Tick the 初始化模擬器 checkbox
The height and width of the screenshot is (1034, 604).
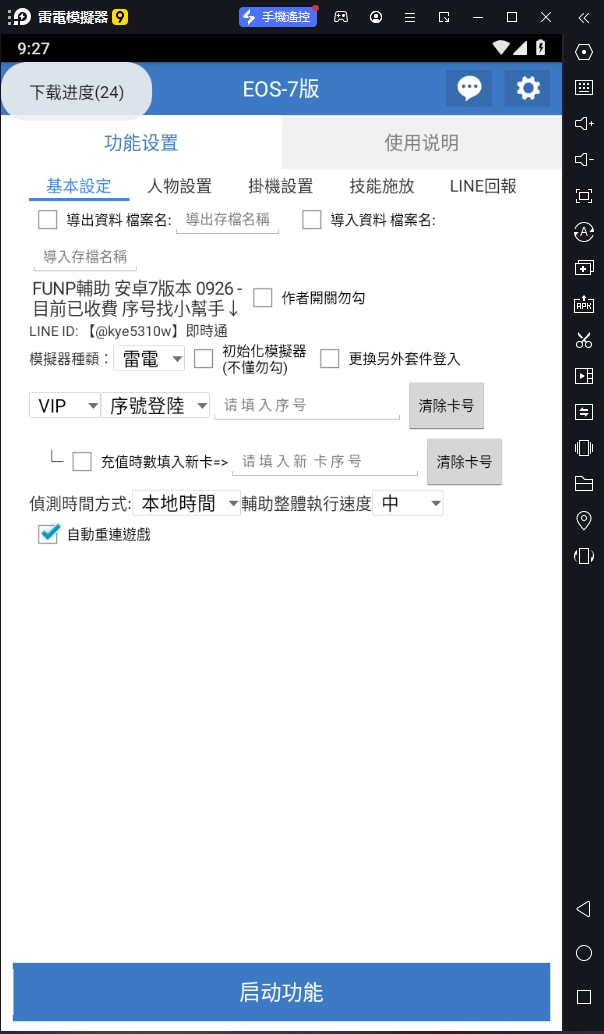pyautogui.click(x=204, y=359)
